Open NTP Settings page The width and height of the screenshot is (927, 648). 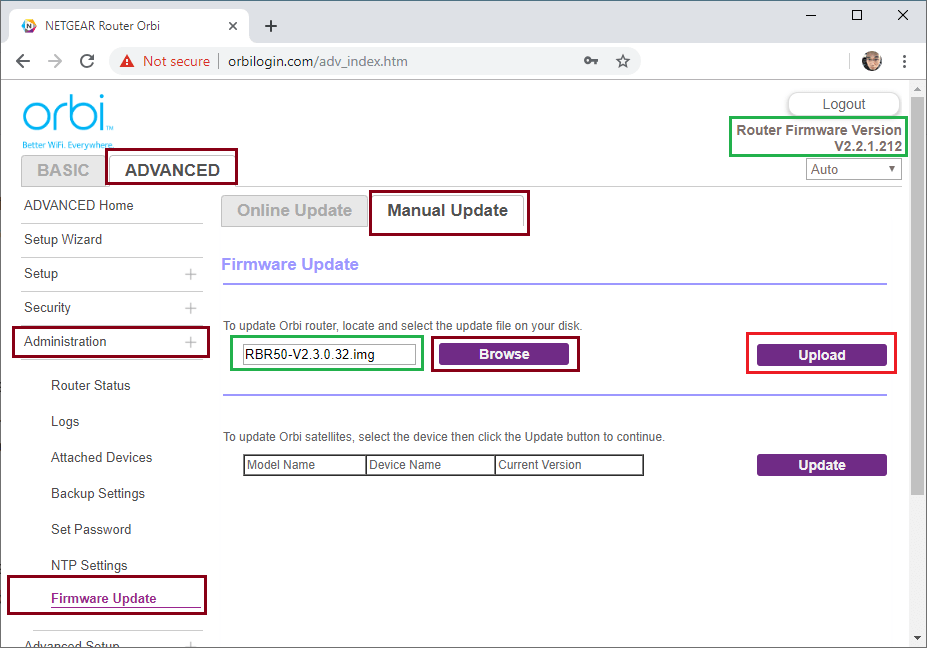coord(89,566)
